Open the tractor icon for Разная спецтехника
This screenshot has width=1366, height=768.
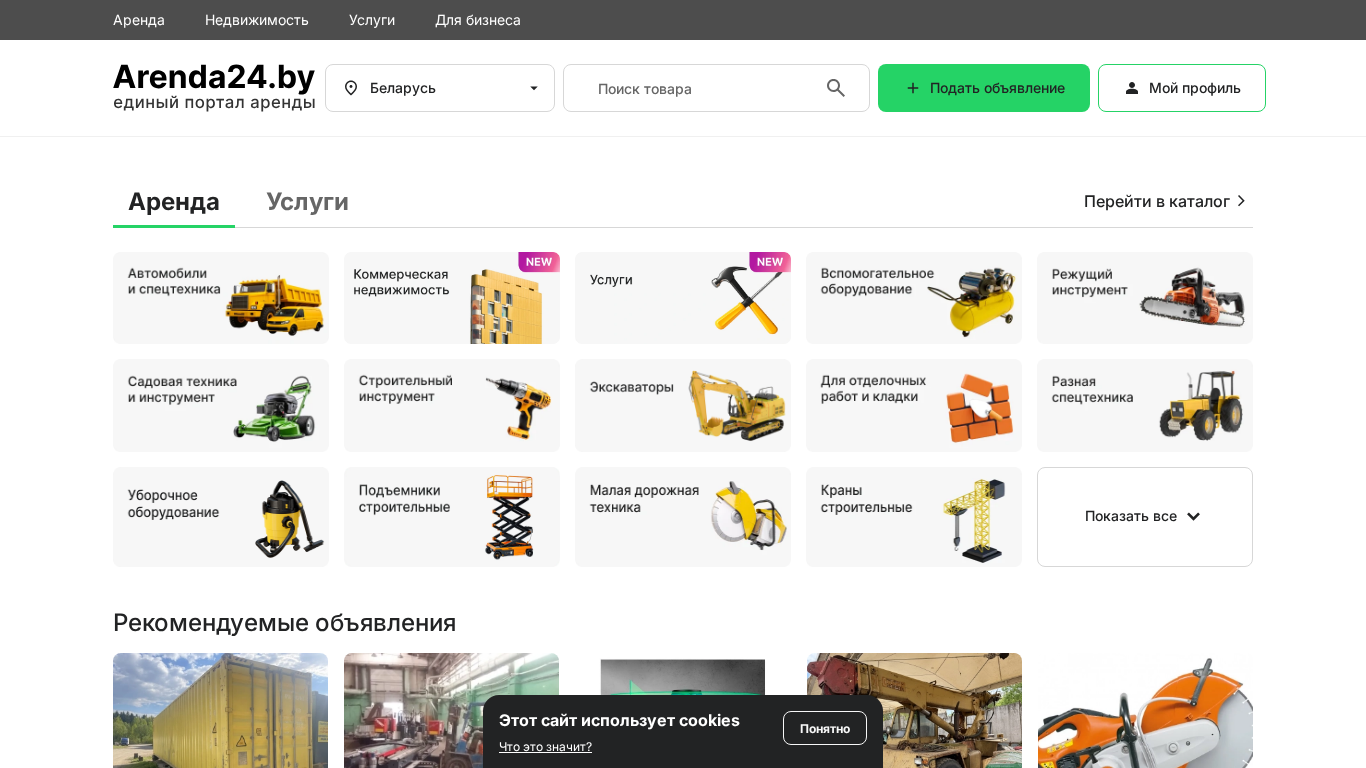pyautogui.click(x=1201, y=404)
